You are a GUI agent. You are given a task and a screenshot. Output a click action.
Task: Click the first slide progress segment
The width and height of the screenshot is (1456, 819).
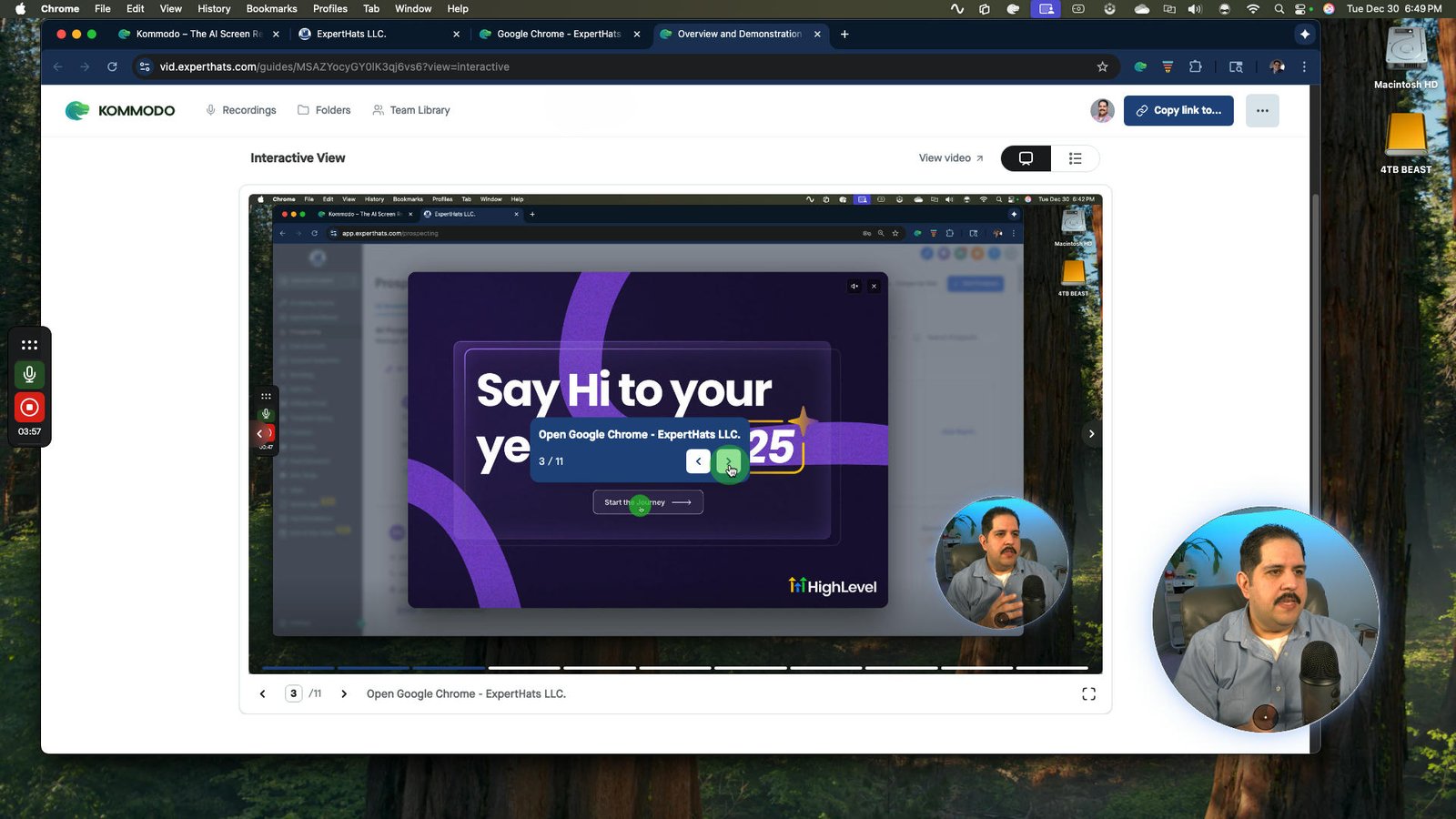[298, 668]
